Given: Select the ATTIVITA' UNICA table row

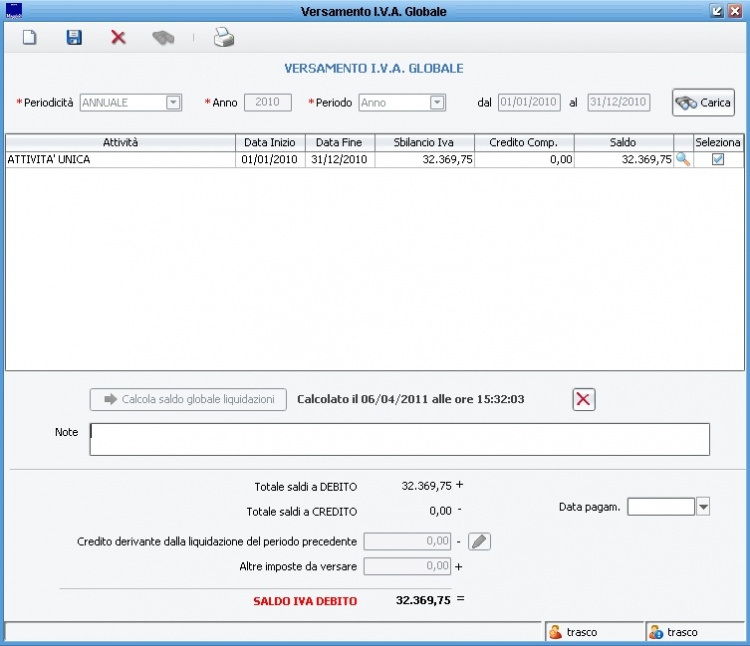Looking at the screenshot, I should [120, 159].
